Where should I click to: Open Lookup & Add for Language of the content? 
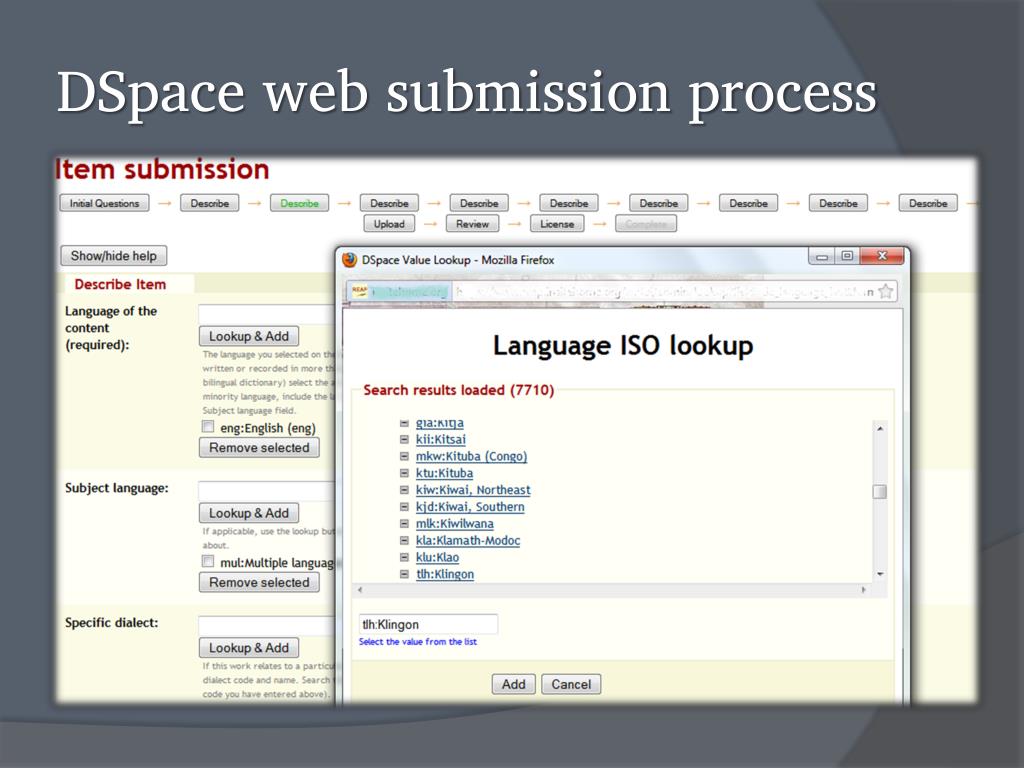pyautogui.click(x=249, y=336)
